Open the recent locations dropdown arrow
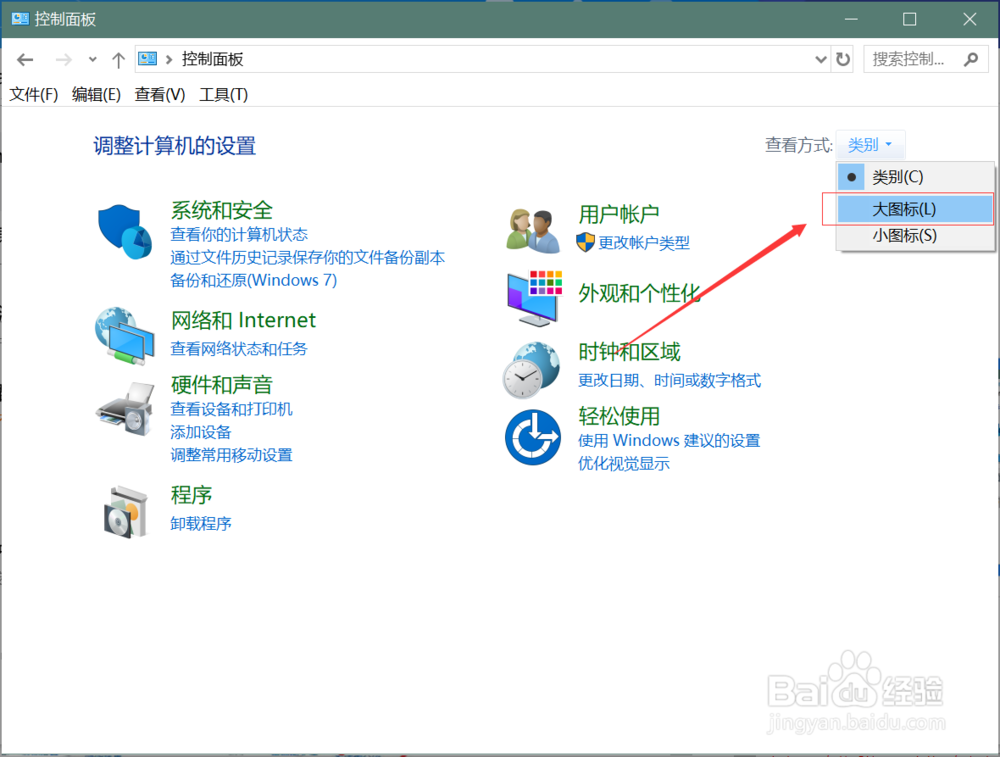 point(92,59)
